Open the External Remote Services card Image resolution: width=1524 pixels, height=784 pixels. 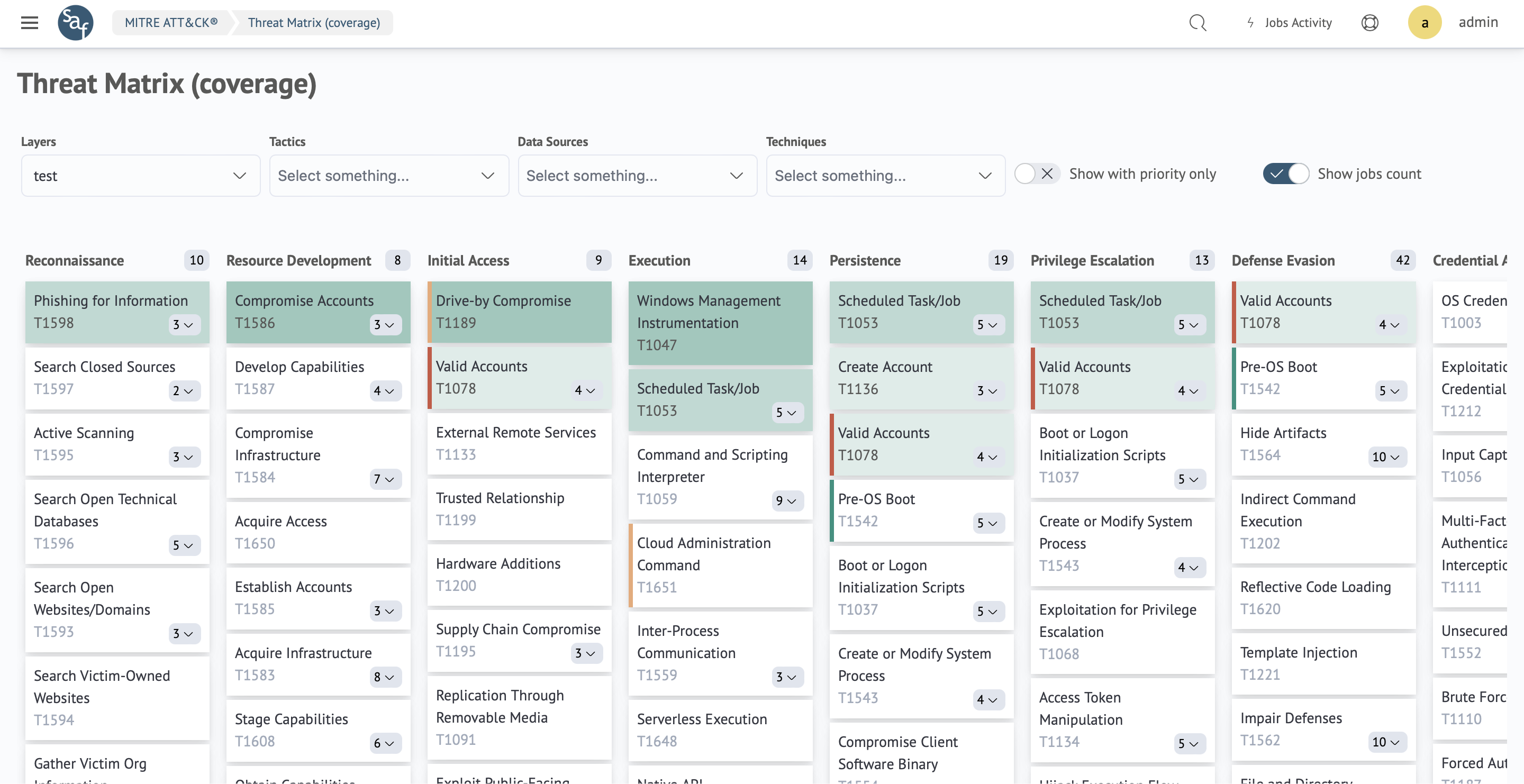point(520,443)
